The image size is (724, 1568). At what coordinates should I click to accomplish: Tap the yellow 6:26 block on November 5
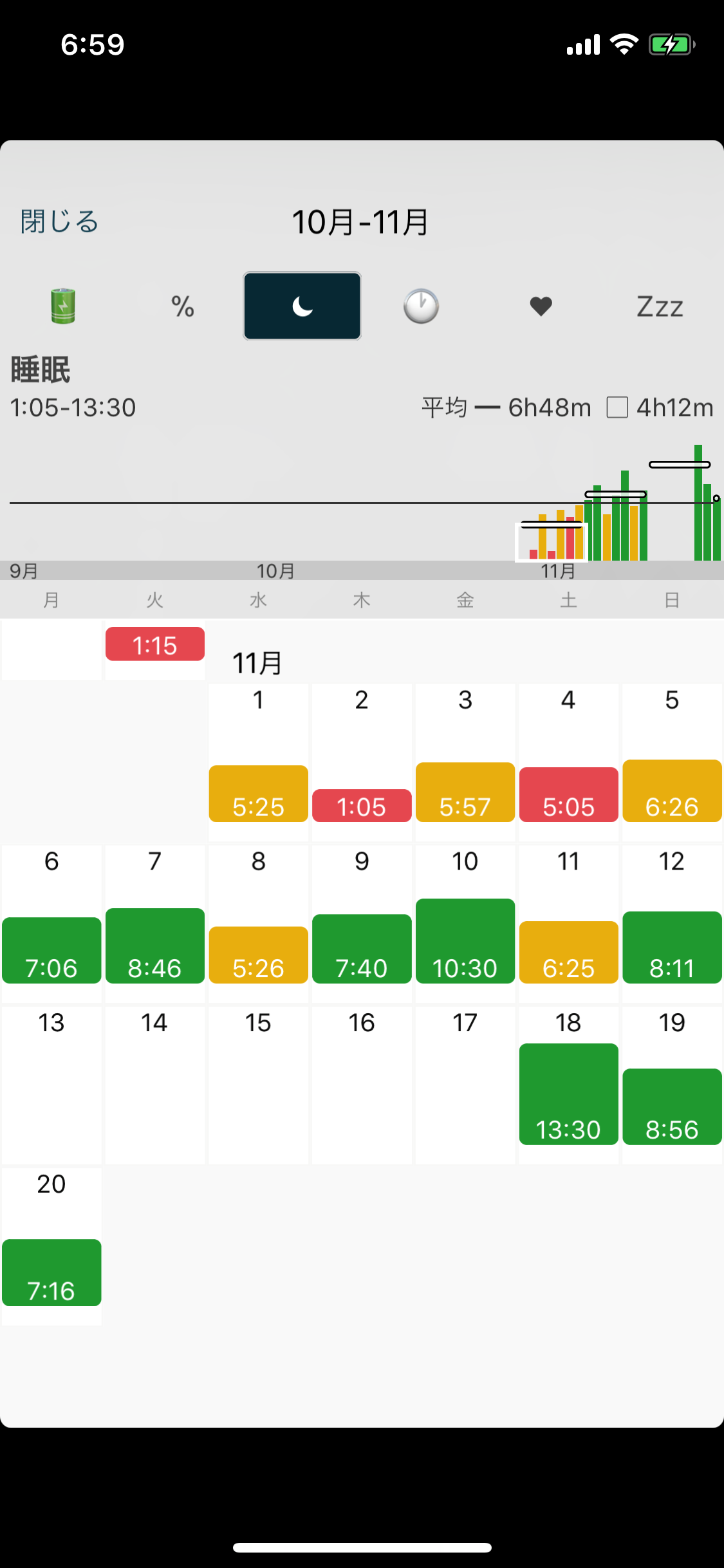pos(672,791)
